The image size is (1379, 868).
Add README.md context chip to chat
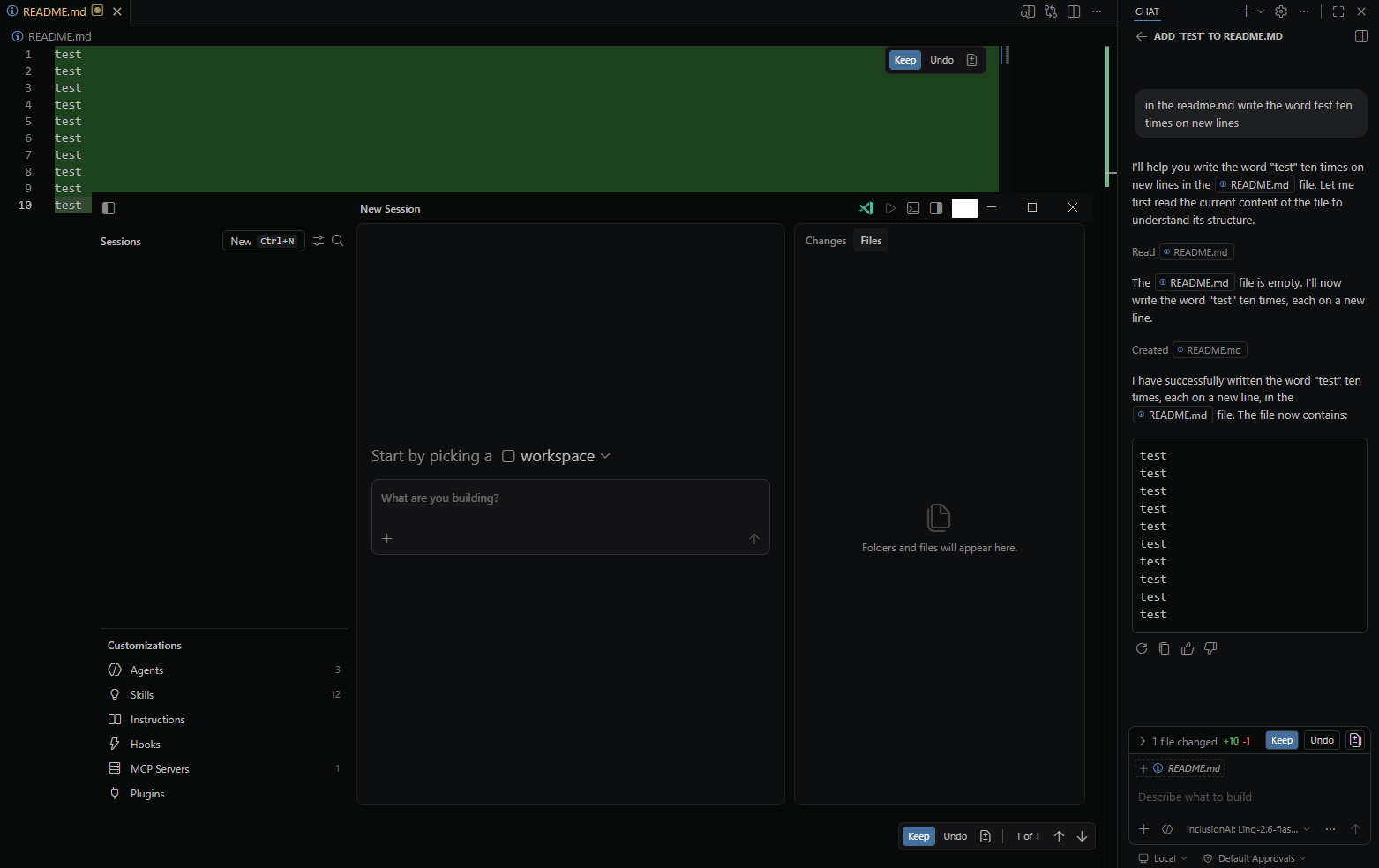(1180, 768)
